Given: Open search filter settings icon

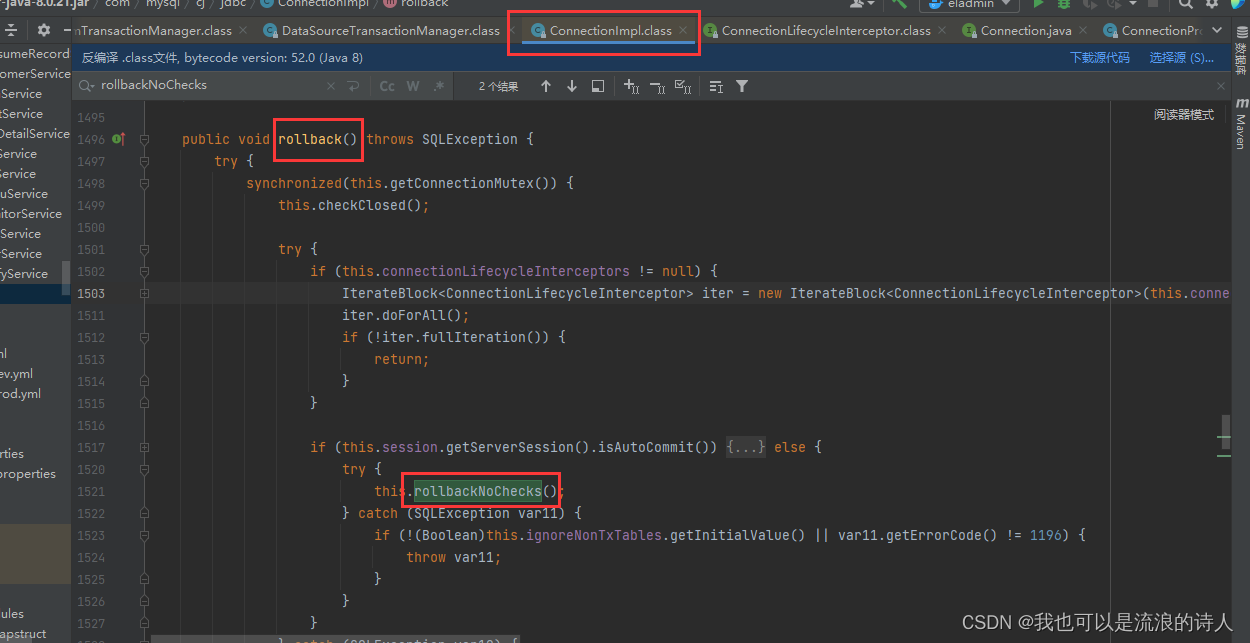Looking at the screenshot, I should pos(716,86).
